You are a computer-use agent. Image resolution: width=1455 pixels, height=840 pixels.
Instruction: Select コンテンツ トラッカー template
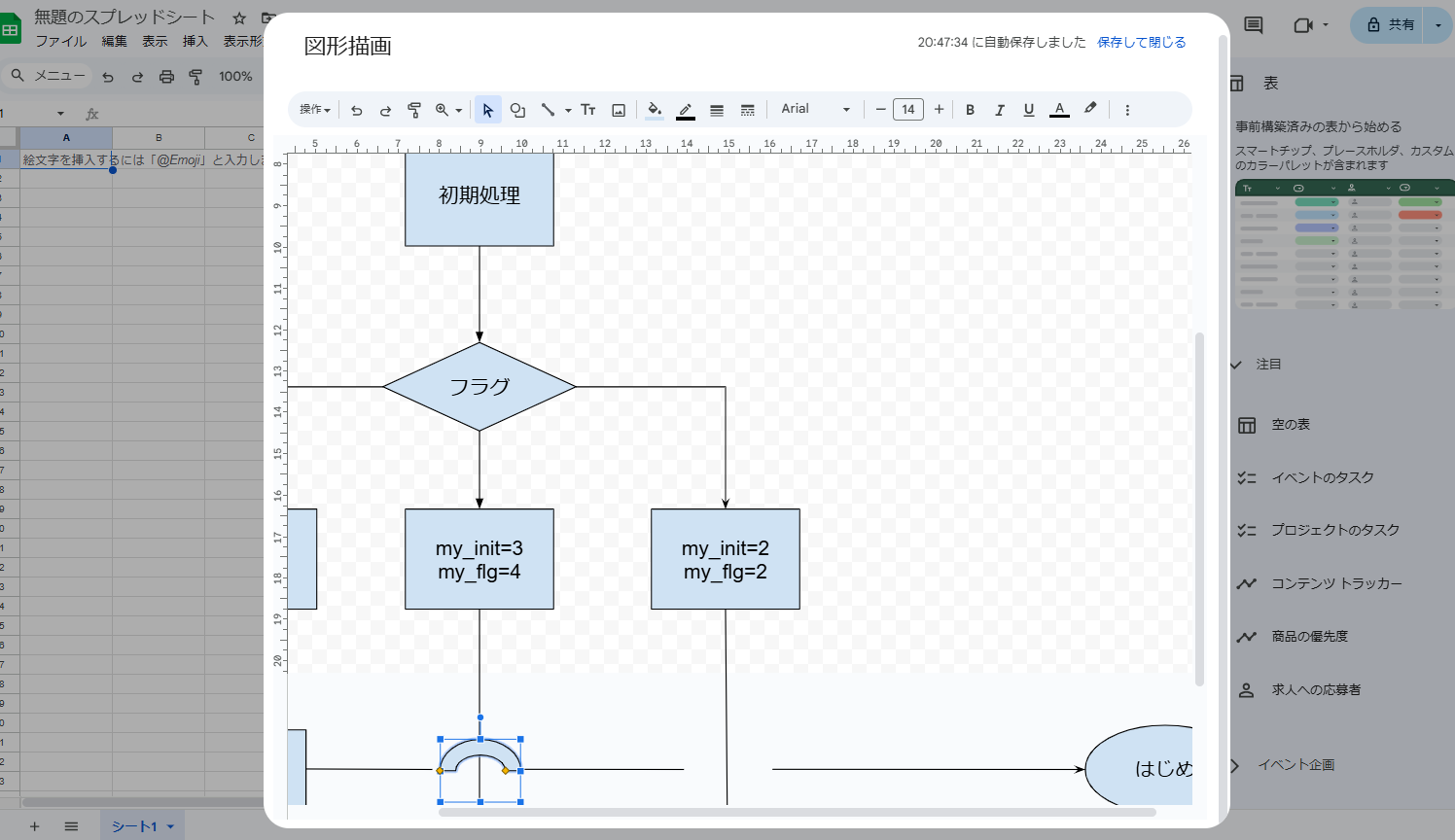[1336, 583]
